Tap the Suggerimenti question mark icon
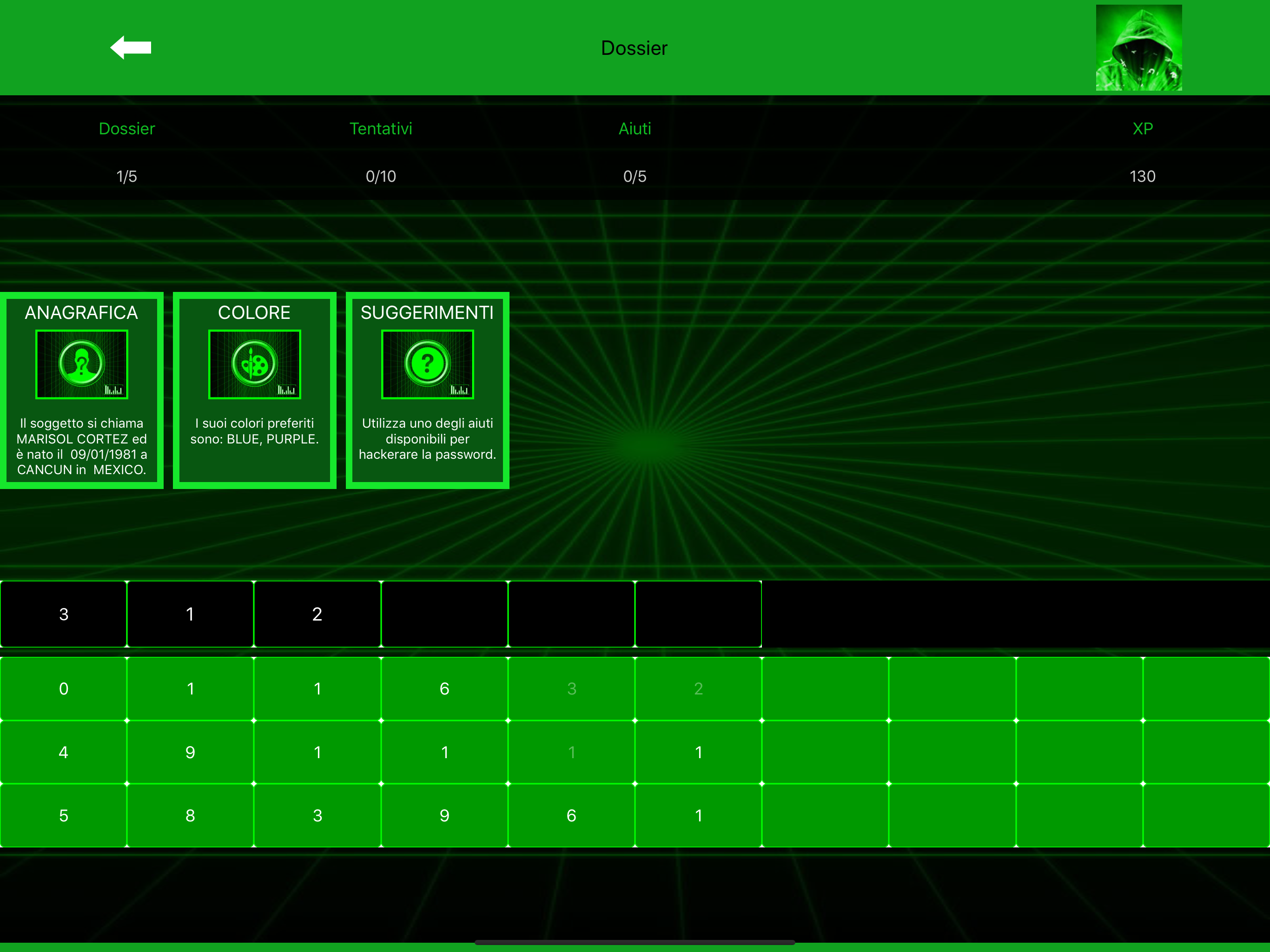Image resolution: width=1270 pixels, height=952 pixels. tap(427, 364)
